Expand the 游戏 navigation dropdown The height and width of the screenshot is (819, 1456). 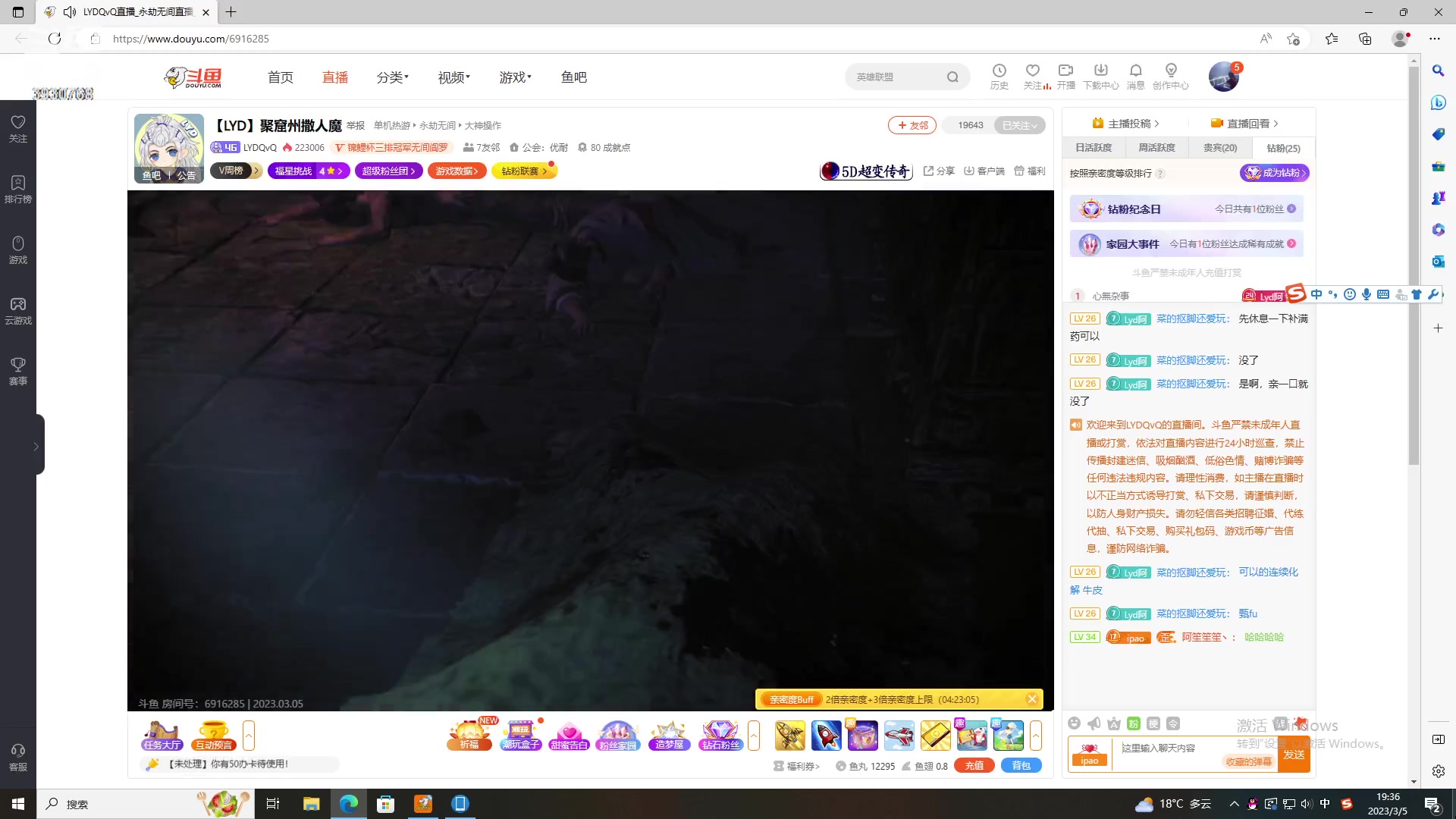click(x=515, y=77)
